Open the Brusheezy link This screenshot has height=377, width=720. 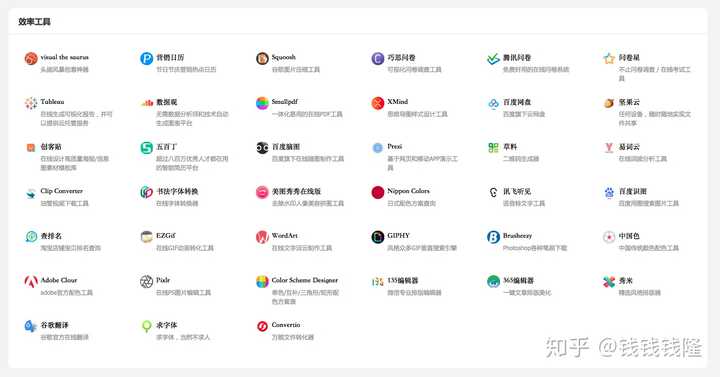[x=517, y=236]
